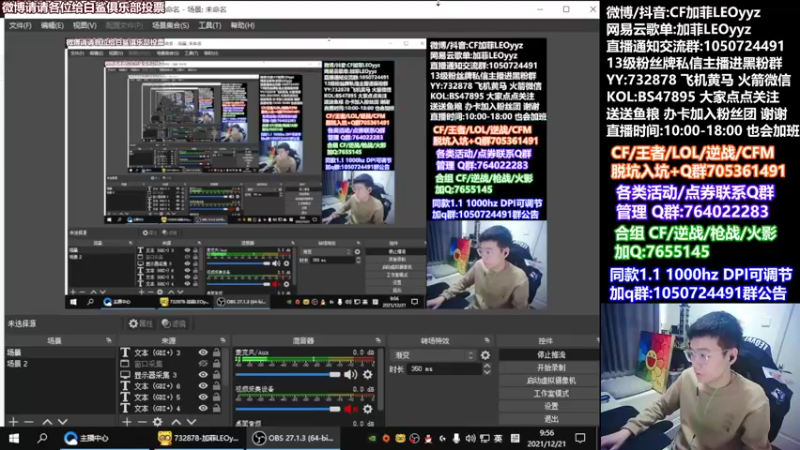Undock the 来源 panel via header icon
The height and width of the screenshot is (450, 800).
223,340
